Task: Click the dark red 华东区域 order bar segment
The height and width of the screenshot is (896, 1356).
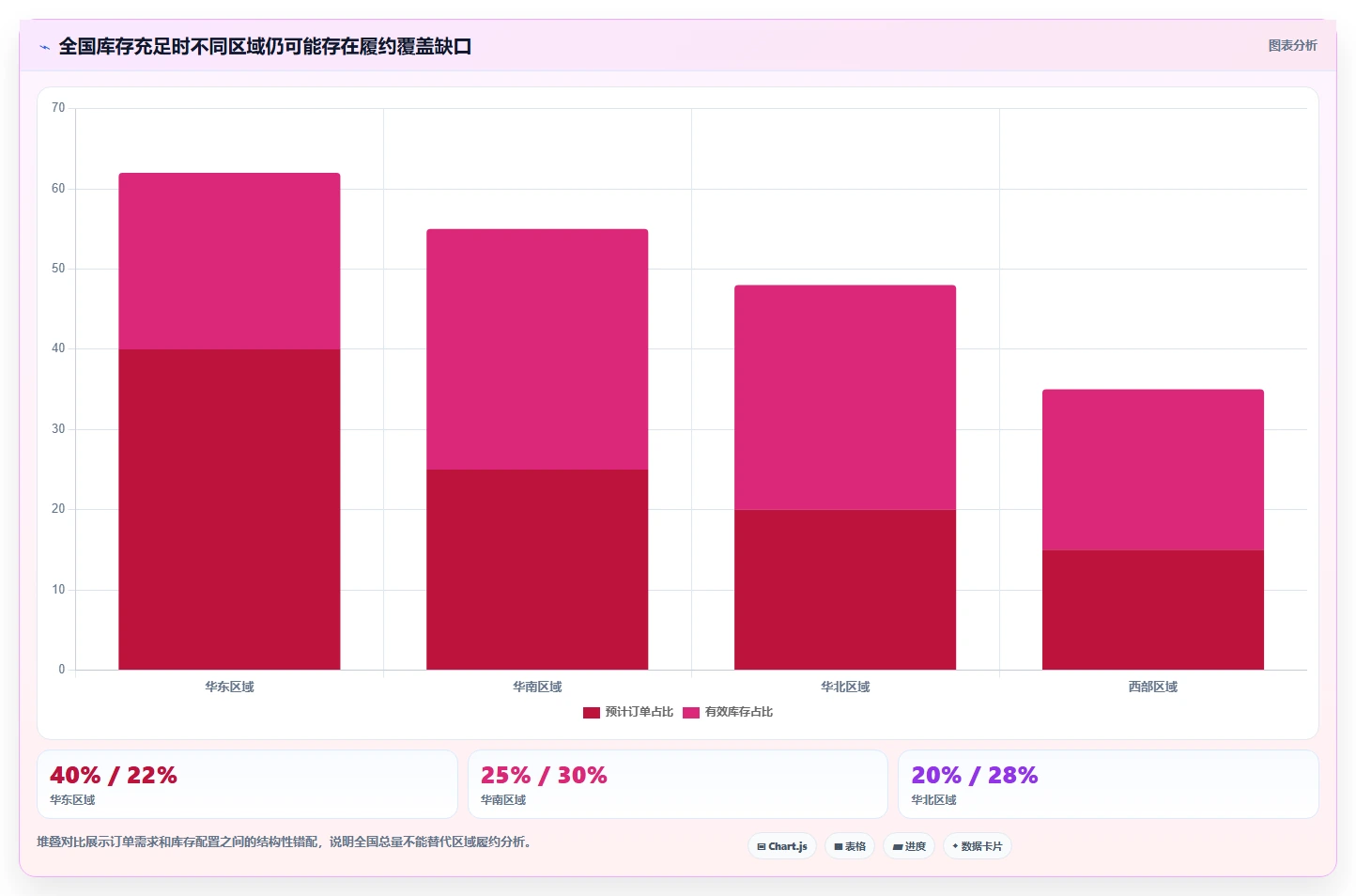Action: point(229,509)
